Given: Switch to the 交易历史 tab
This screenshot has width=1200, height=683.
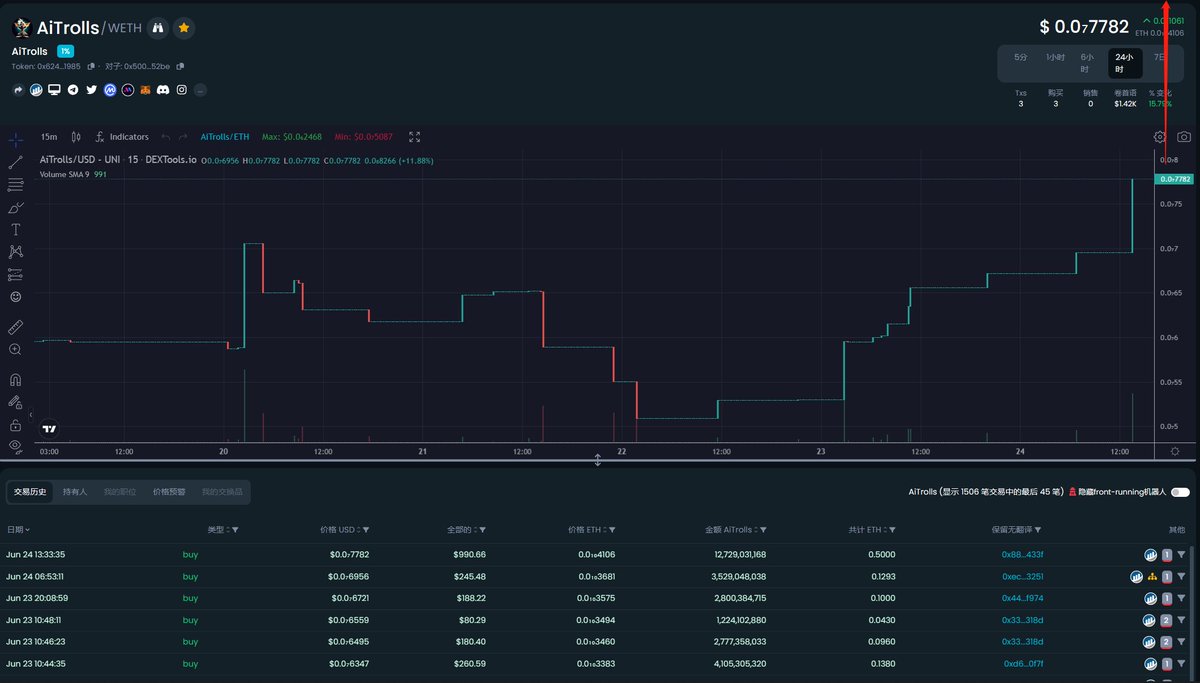Looking at the screenshot, I should 30,492.
